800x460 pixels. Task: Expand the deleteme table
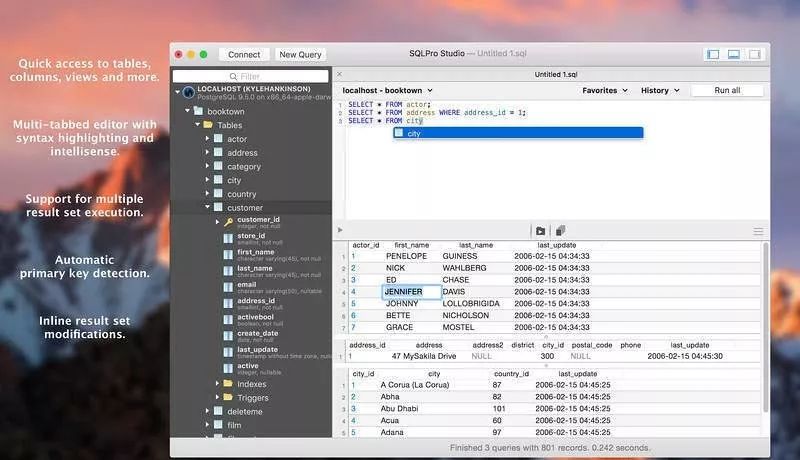207,411
